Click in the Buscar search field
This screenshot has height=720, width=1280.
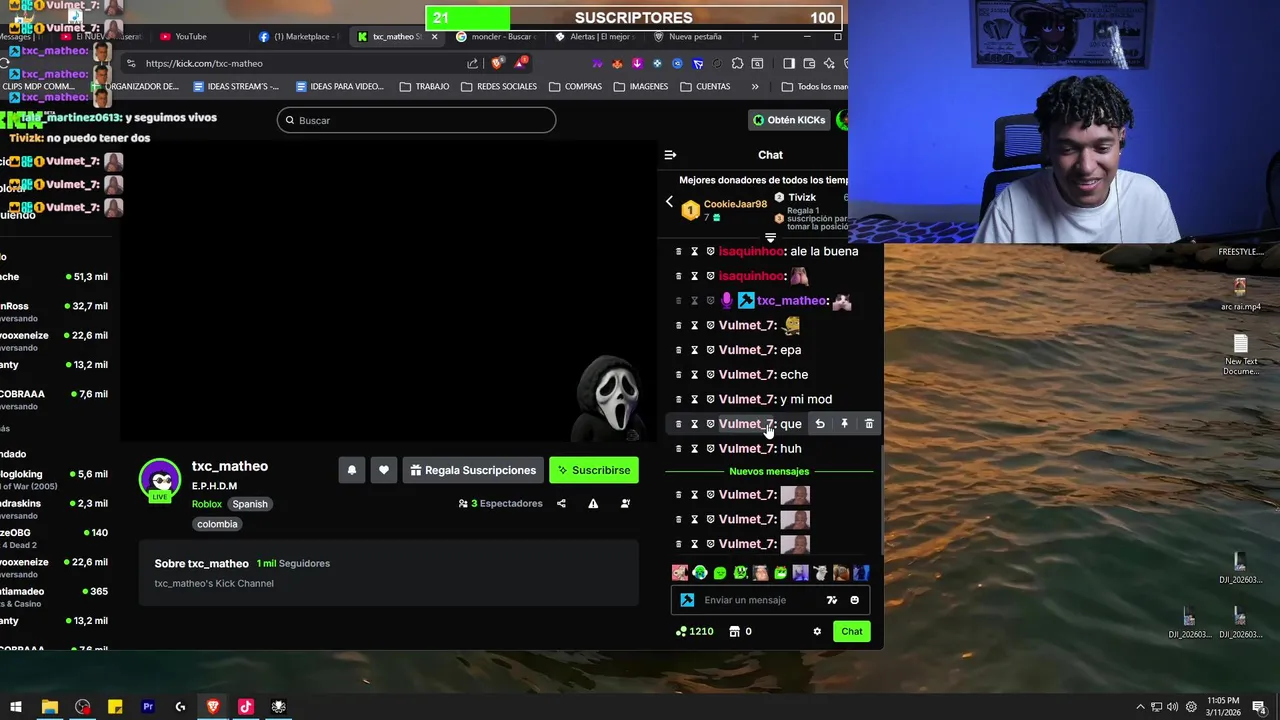(416, 120)
